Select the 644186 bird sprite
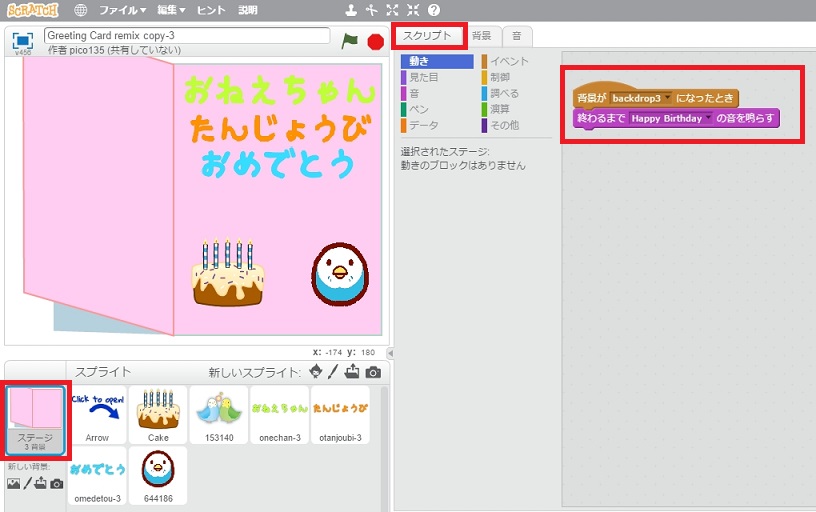 click(x=158, y=476)
